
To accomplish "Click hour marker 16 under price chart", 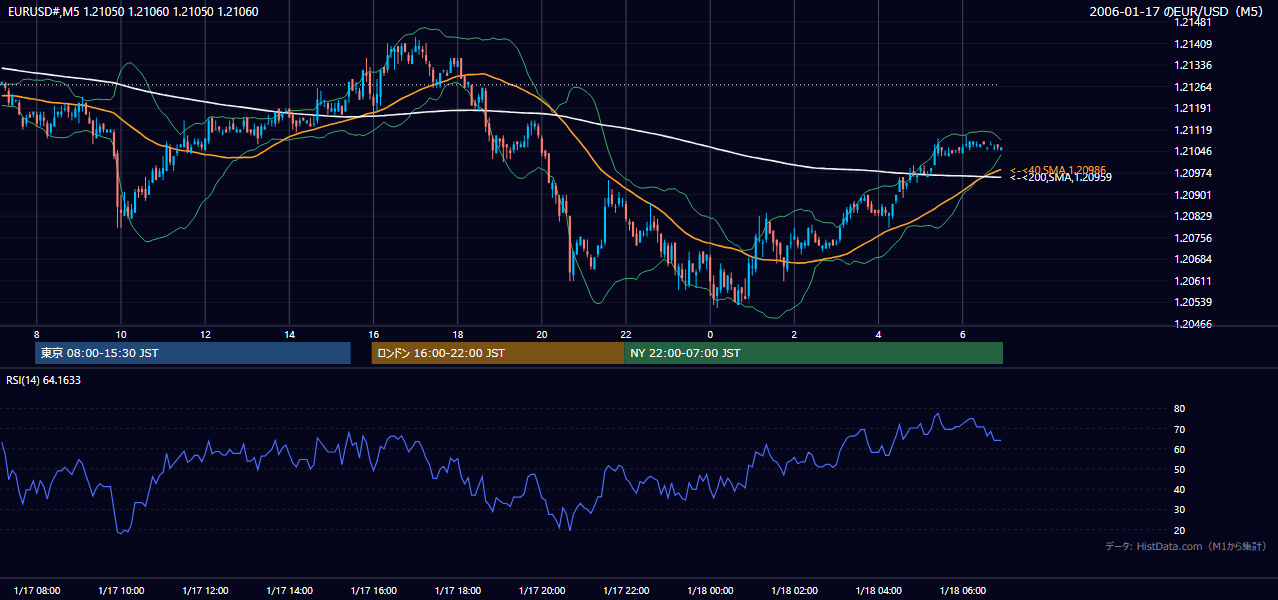I will tap(373, 334).
